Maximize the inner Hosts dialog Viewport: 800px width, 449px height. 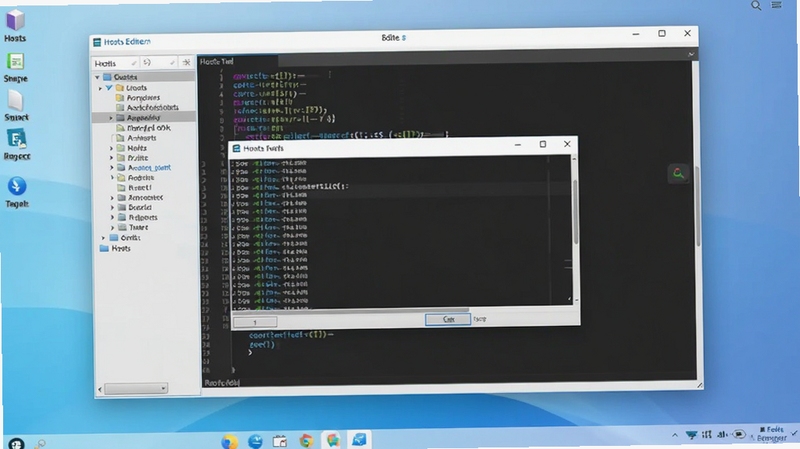point(543,144)
